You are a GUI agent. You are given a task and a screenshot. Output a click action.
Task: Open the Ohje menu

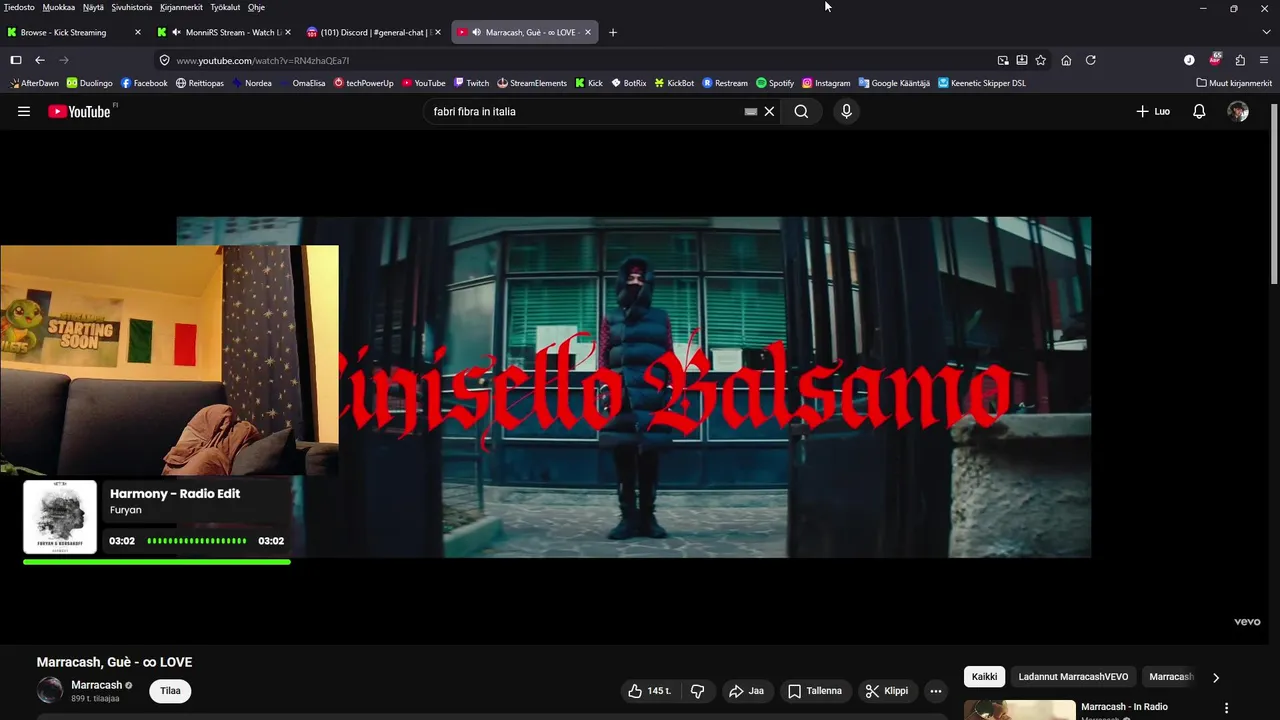coord(256,7)
